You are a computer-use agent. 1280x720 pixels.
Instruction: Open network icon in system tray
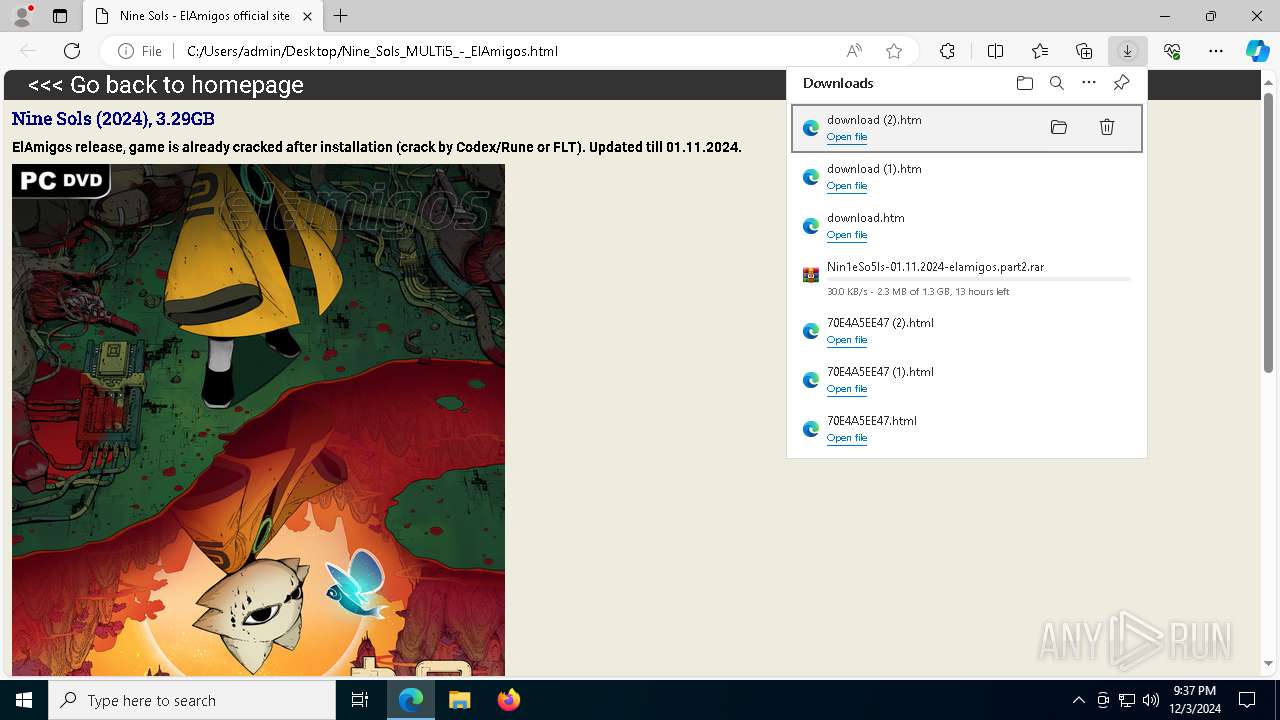[1126, 700]
